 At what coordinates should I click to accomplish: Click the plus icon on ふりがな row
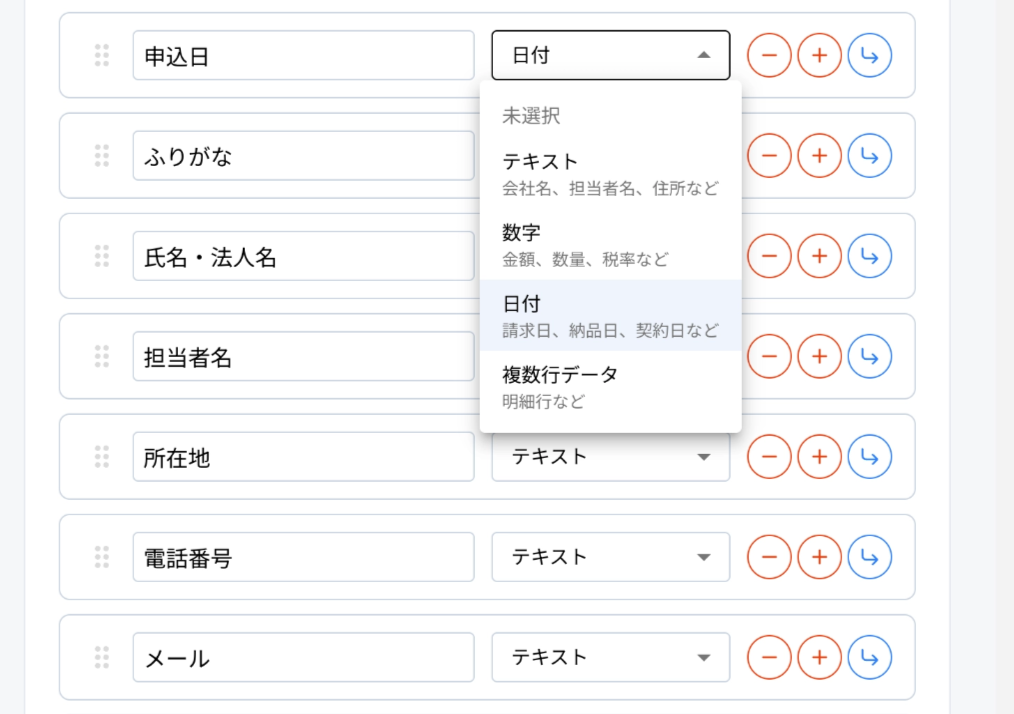tap(819, 156)
